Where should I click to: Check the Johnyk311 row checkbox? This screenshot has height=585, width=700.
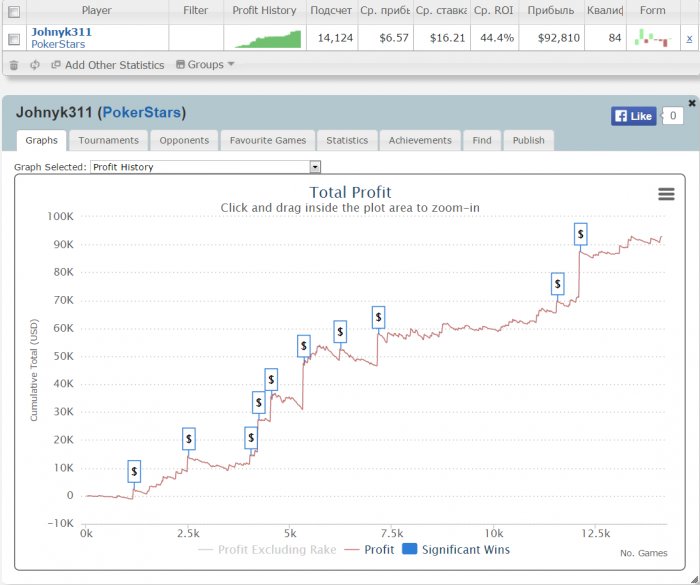coord(14,39)
